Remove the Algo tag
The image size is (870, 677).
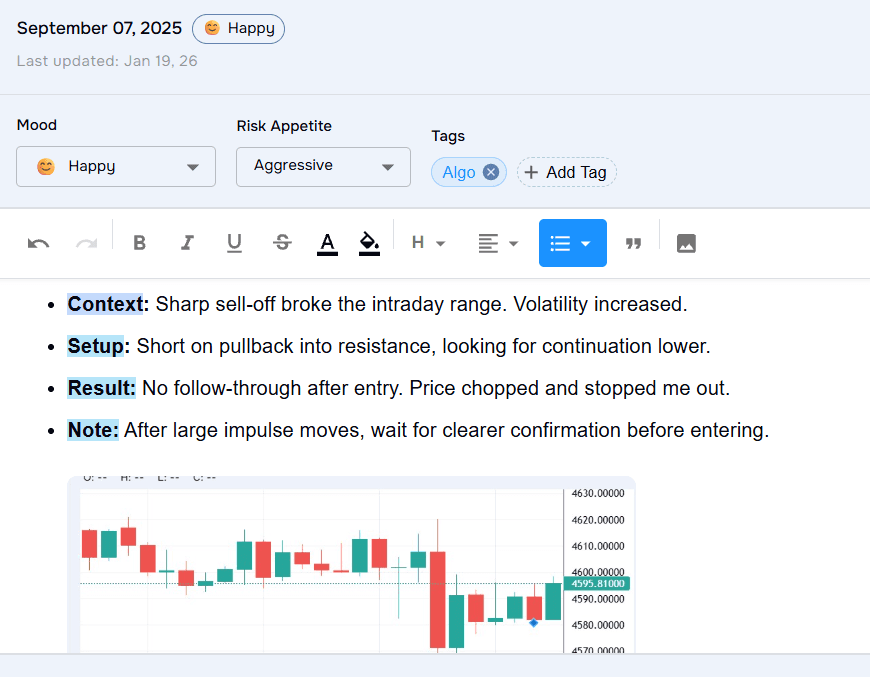coord(490,171)
